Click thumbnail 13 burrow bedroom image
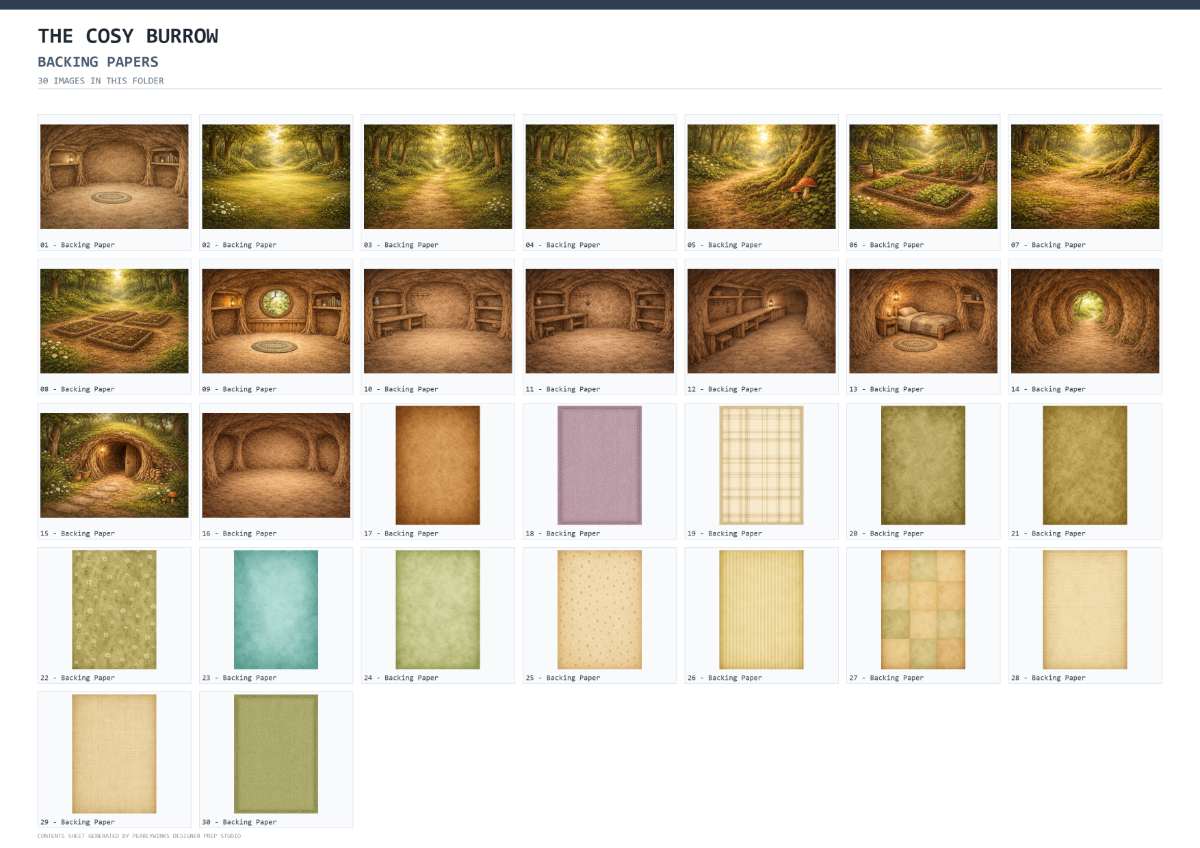This screenshot has width=1200, height=848. (924, 321)
